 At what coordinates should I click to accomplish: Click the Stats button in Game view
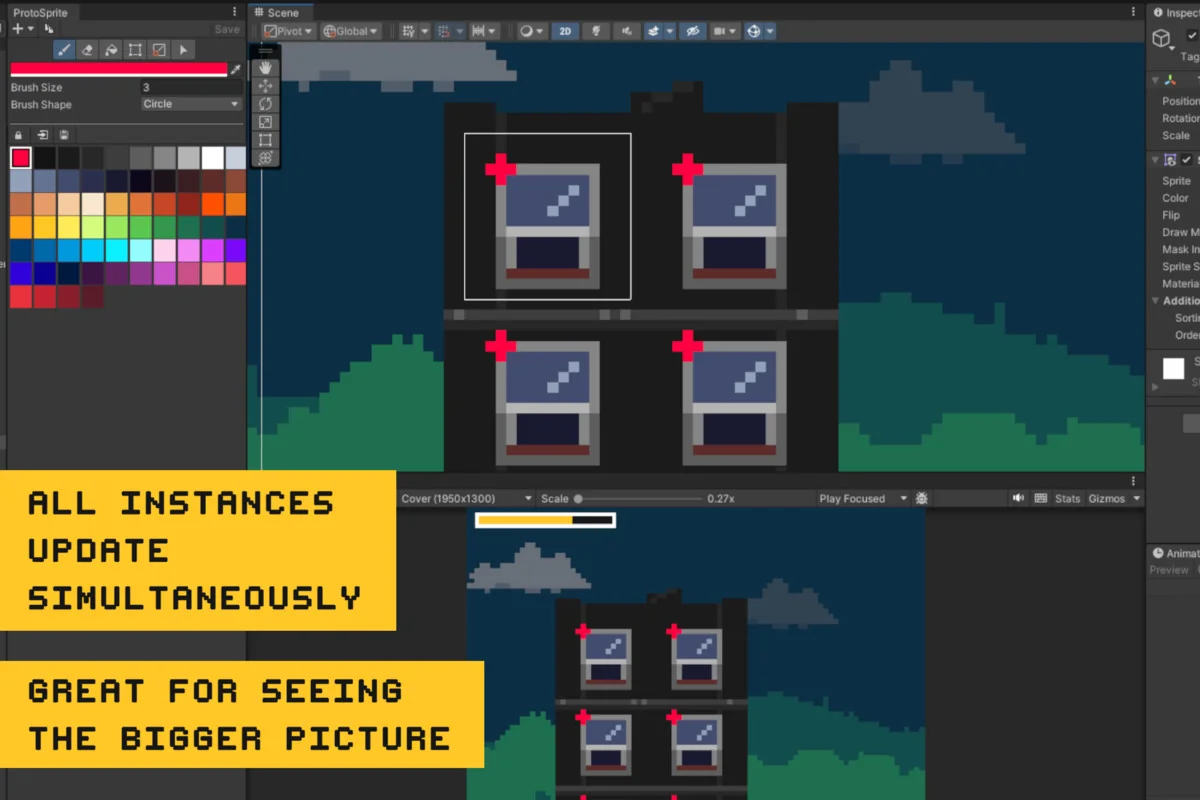tap(1067, 498)
